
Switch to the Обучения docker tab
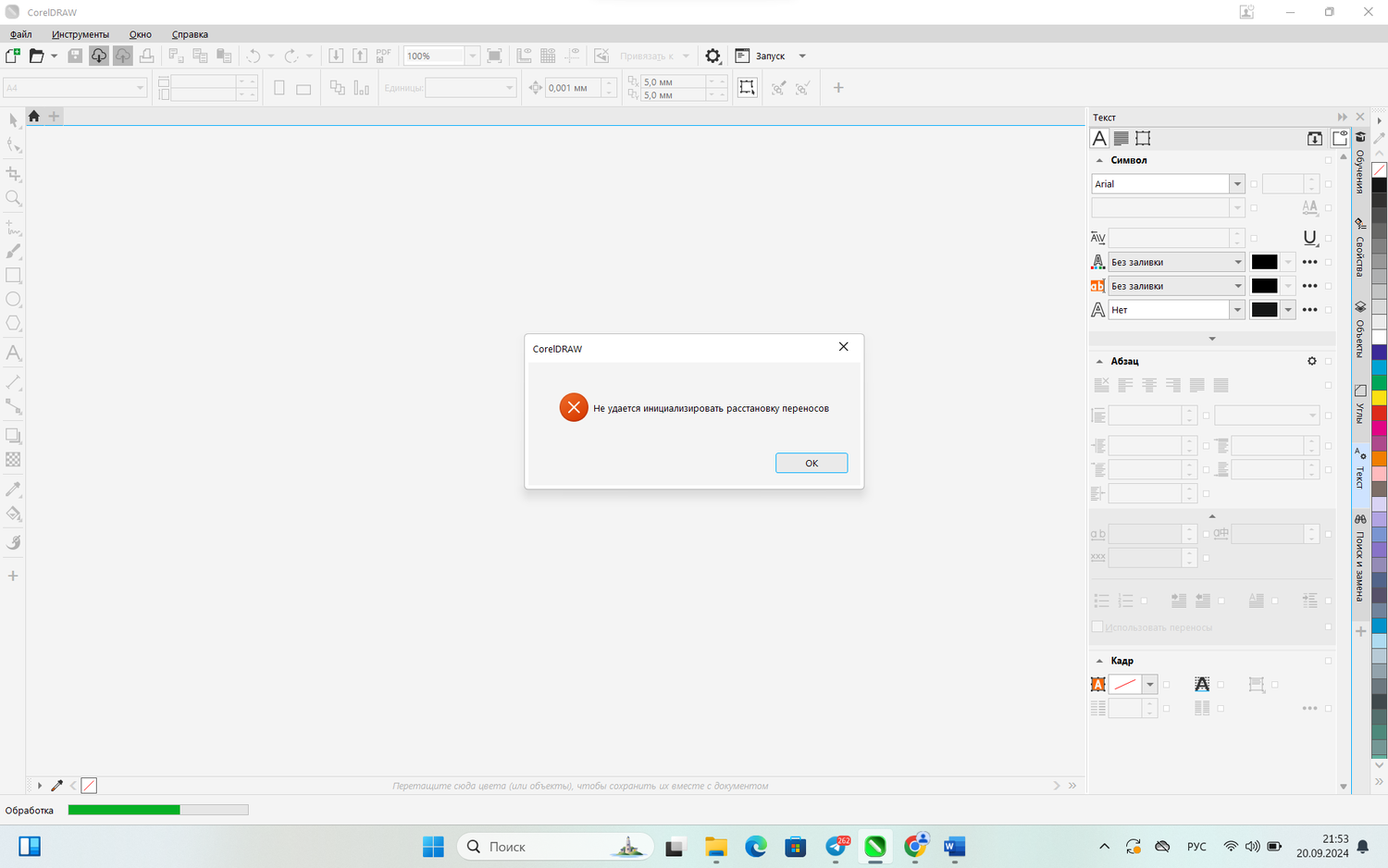click(x=1360, y=165)
